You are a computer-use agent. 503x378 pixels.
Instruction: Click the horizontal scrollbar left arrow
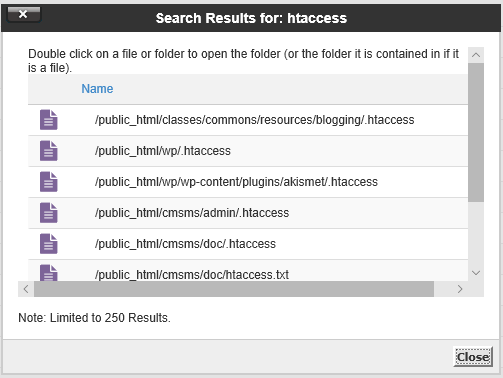[x=26, y=289]
